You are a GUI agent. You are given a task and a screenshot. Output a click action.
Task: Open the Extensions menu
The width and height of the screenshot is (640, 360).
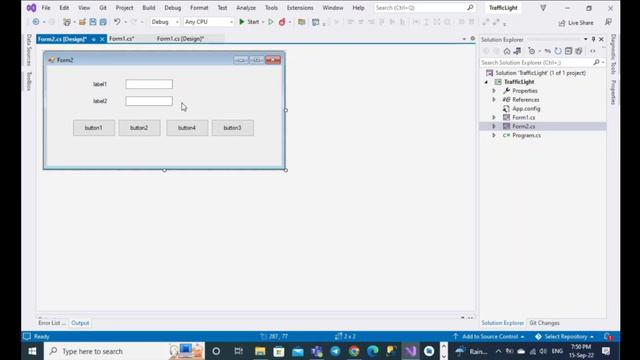[300, 8]
